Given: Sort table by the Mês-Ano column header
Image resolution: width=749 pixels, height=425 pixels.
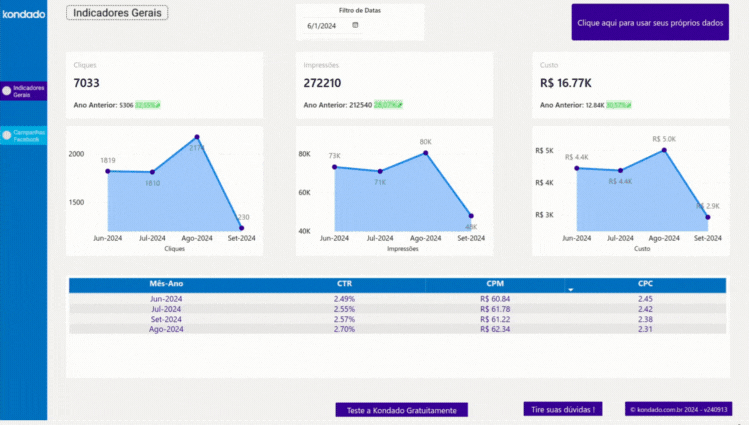Looking at the screenshot, I should [x=166, y=284].
